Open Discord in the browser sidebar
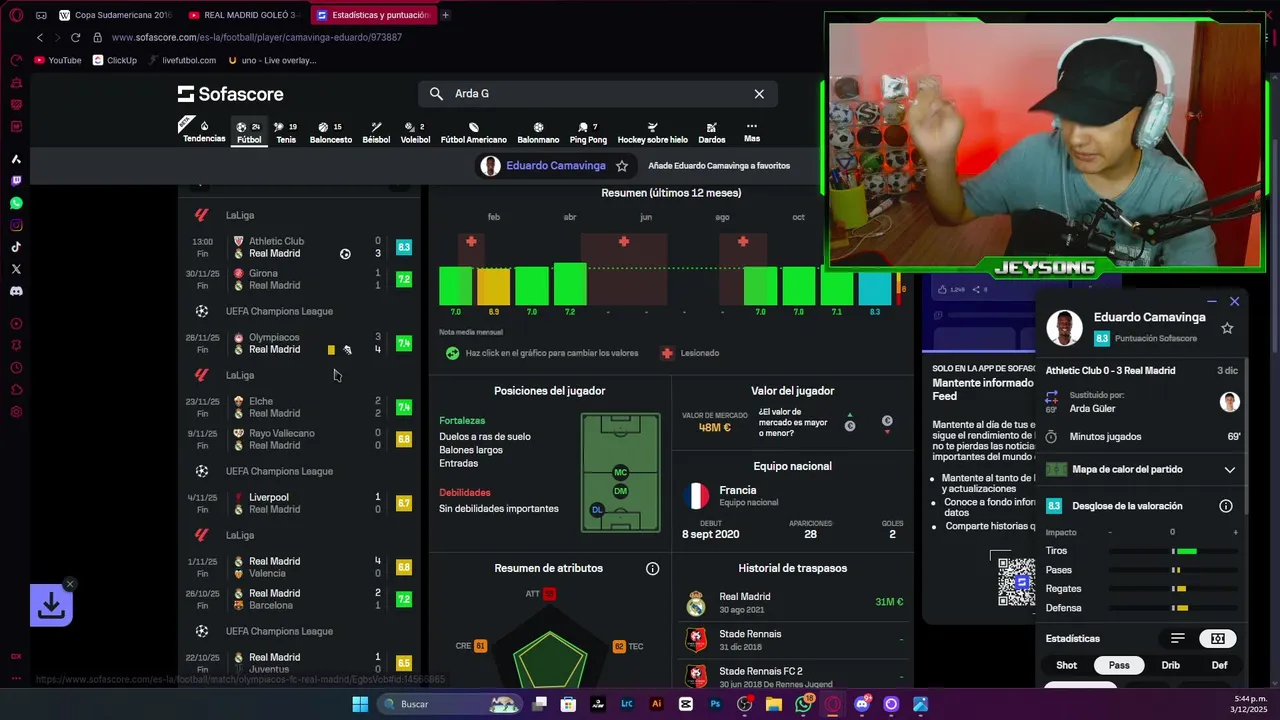The width and height of the screenshot is (1280, 720). (x=16, y=291)
